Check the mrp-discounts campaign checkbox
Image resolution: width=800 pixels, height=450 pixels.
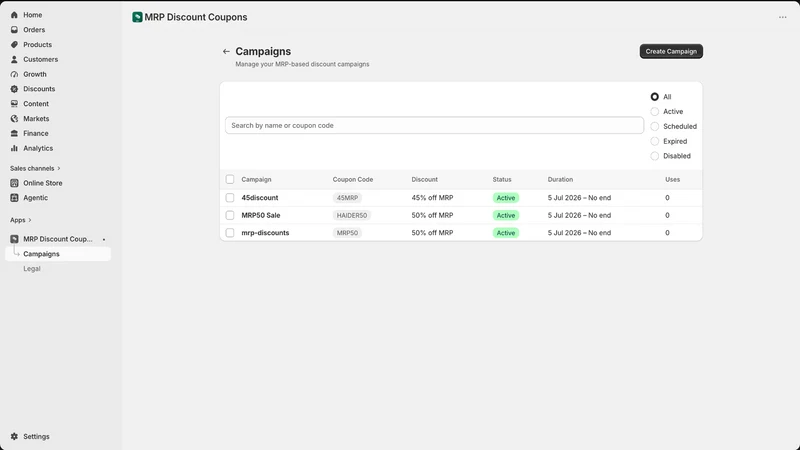pyautogui.click(x=230, y=233)
